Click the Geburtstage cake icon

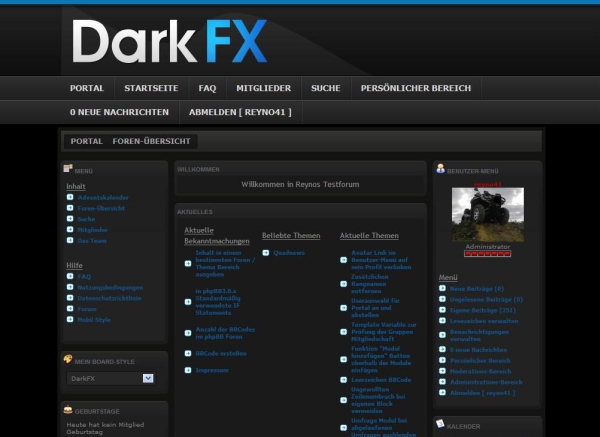click(x=68, y=410)
